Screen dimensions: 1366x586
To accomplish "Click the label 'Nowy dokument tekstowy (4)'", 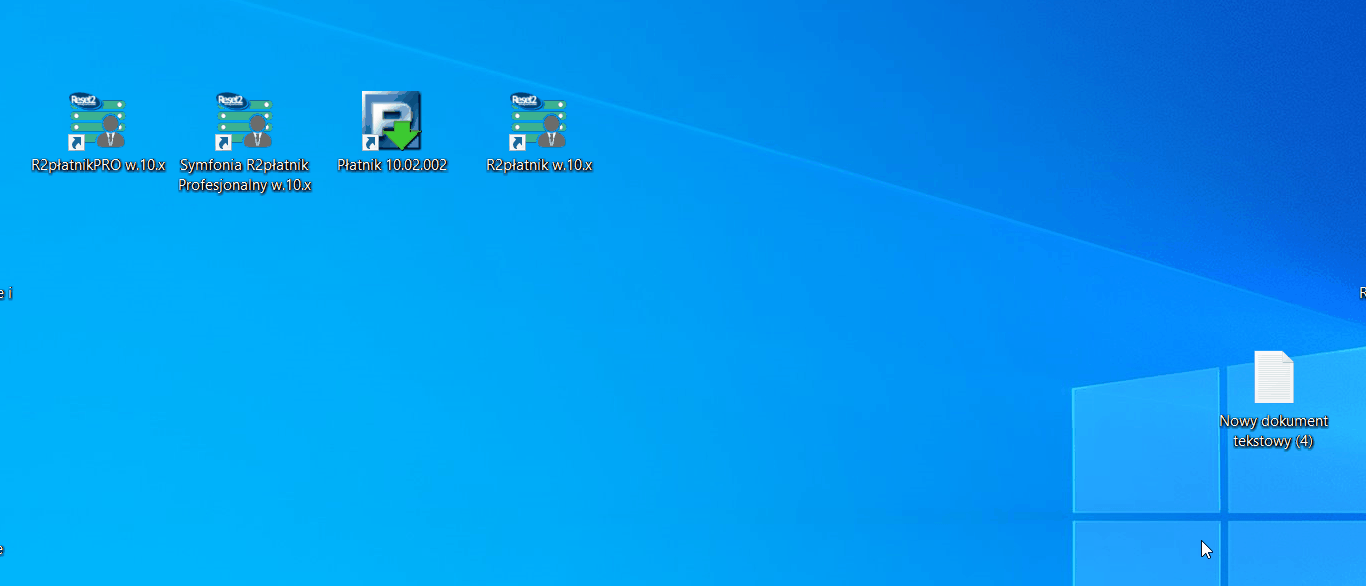I will [x=1274, y=431].
